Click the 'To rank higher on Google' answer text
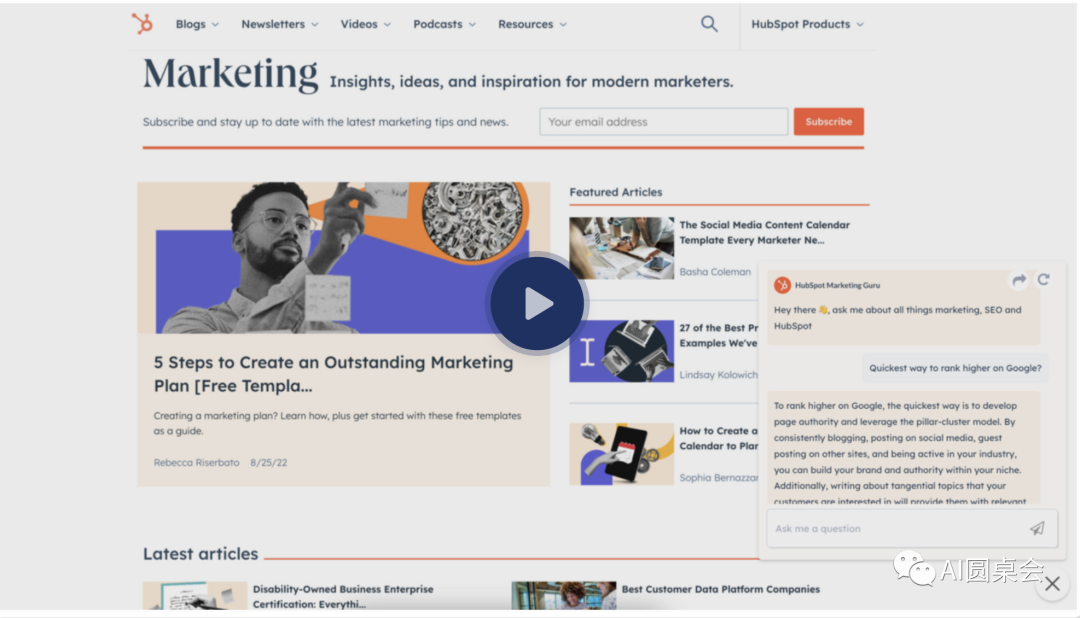This screenshot has height=618, width=1080. coord(902,453)
